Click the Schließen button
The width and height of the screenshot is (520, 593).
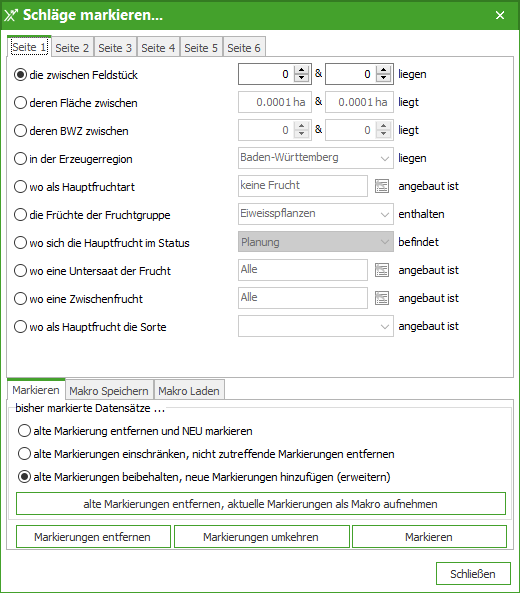click(473, 574)
